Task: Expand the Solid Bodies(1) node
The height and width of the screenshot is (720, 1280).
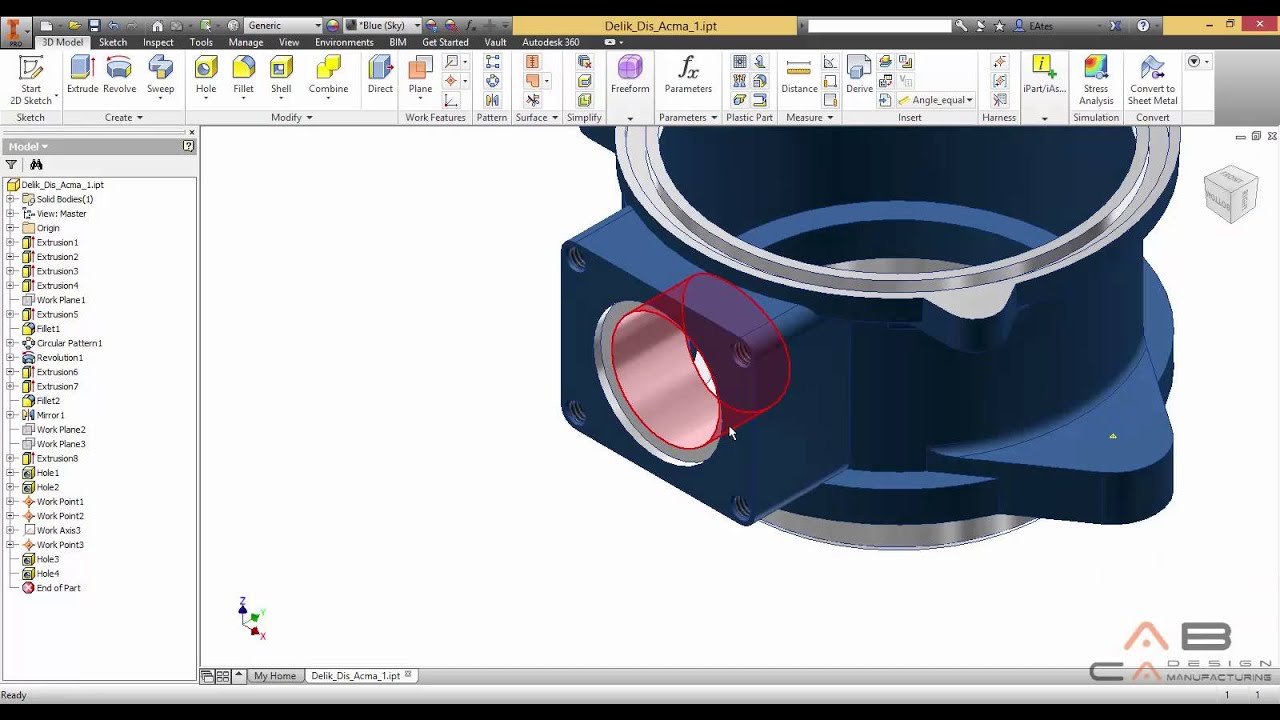Action: 11,199
